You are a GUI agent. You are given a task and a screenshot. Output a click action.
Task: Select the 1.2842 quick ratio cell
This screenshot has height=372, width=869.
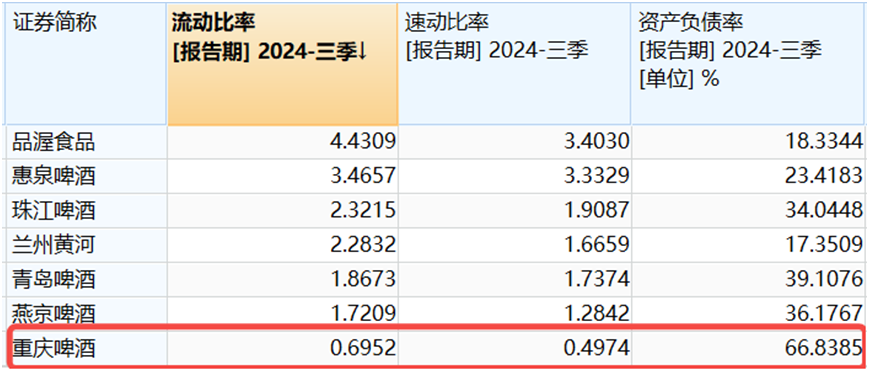pos(514,314)
